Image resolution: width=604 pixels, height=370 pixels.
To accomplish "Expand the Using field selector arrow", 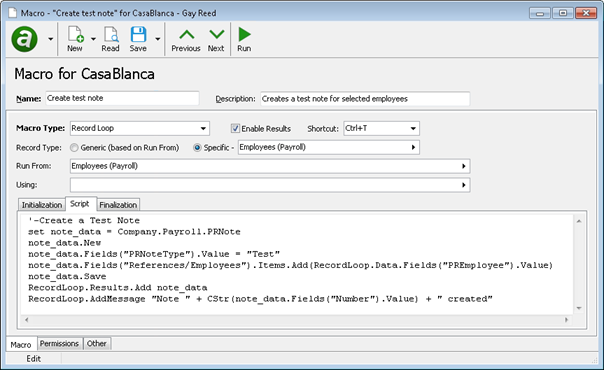I will pos(464,185).
